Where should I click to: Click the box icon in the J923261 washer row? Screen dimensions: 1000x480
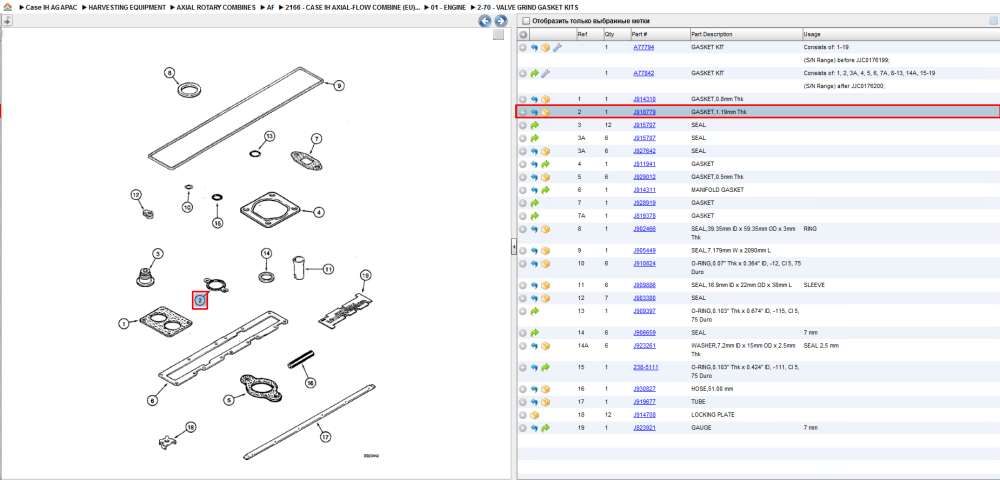(x=545, y=345)
